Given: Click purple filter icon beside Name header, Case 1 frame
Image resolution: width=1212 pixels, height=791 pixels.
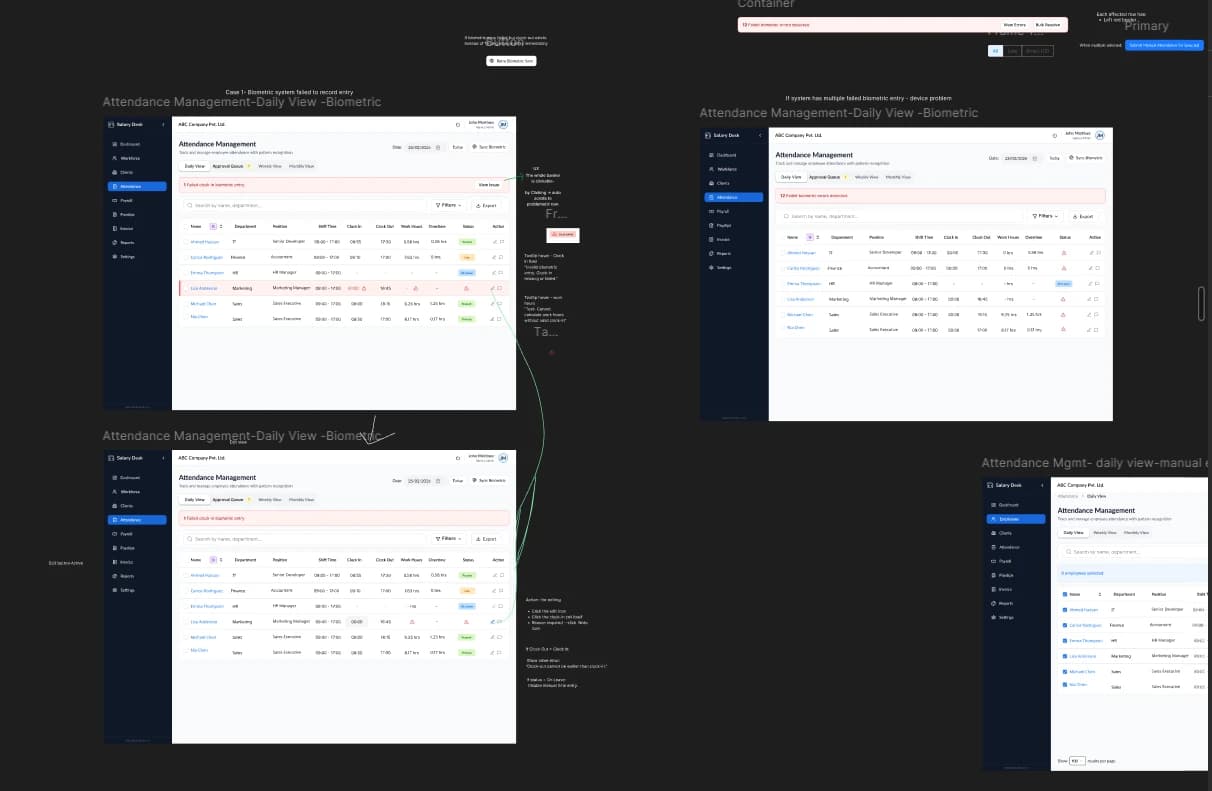Looking at the screenshot, I should (x=212, y=227).
